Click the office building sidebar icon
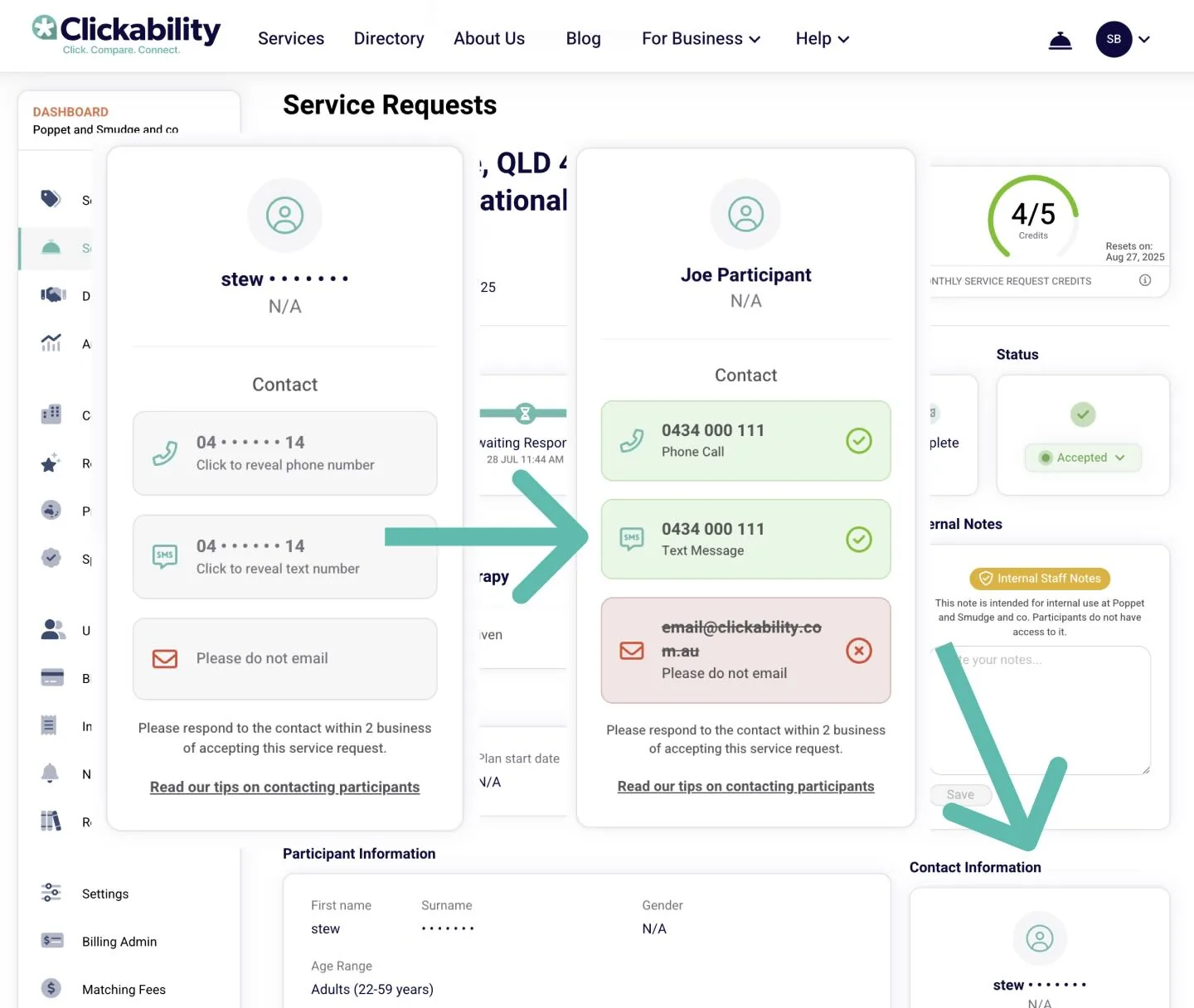Viewport: 1194px width, 1008px height. click(51, 414)
